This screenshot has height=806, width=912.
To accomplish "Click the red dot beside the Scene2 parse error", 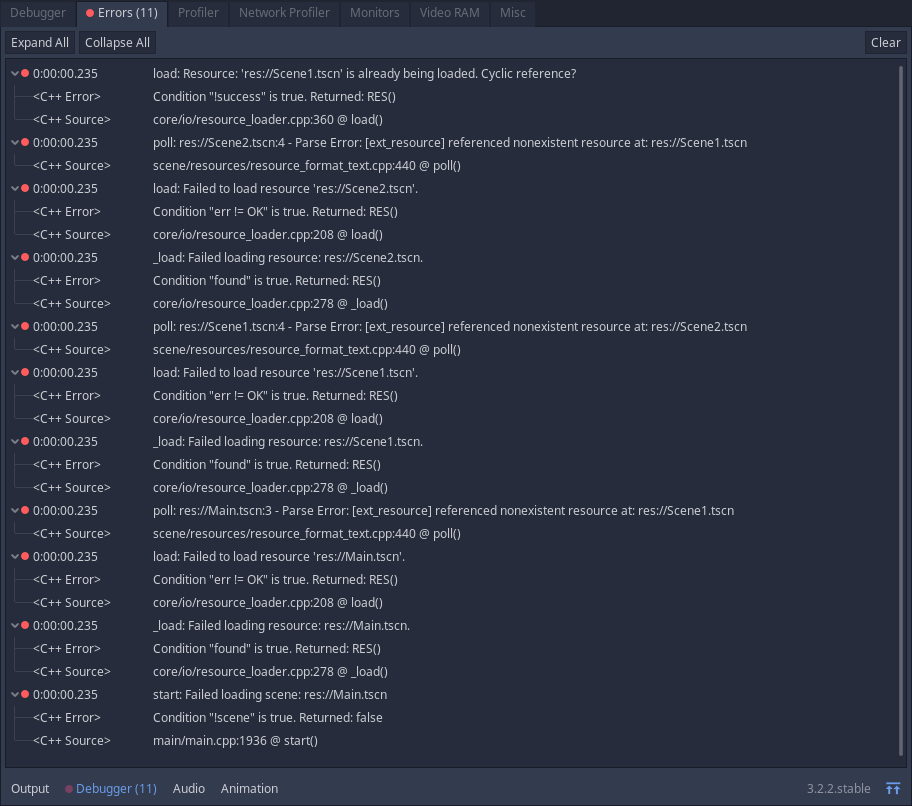I will point(23,142).
